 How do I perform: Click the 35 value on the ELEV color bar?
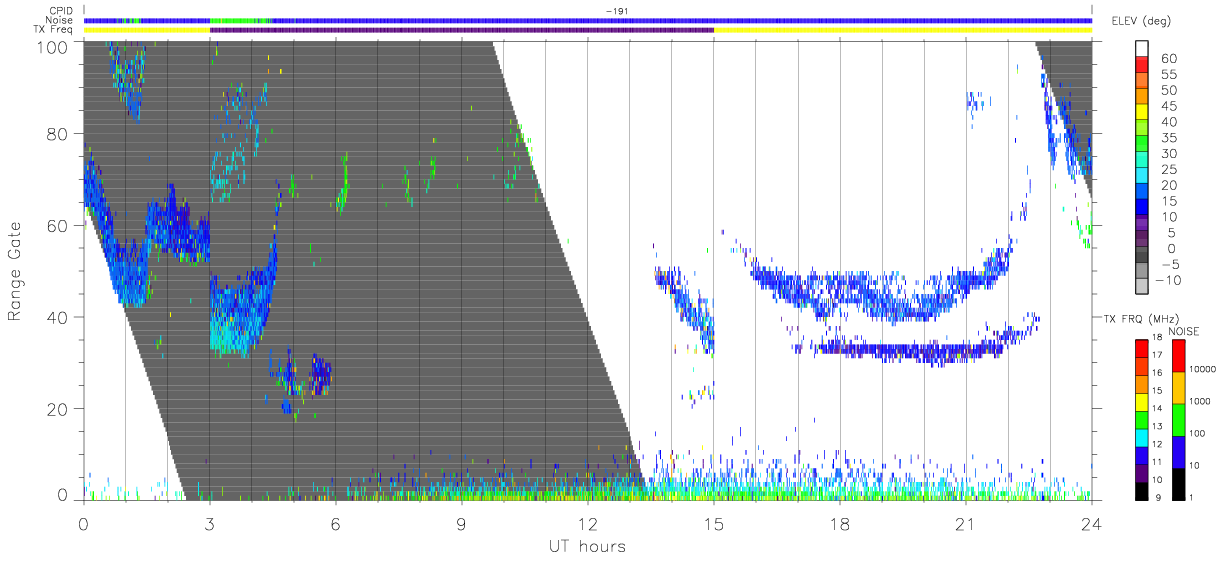[x=1168, y=139]
